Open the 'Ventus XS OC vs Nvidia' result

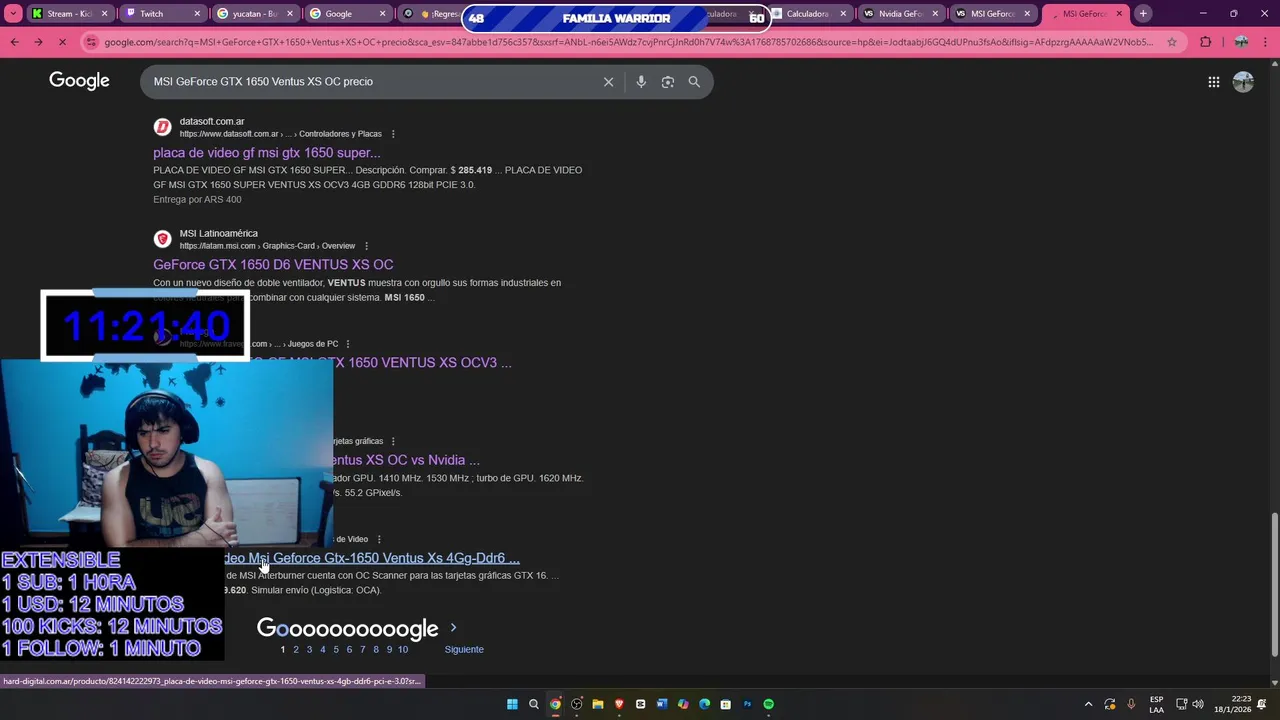[406, 460]
